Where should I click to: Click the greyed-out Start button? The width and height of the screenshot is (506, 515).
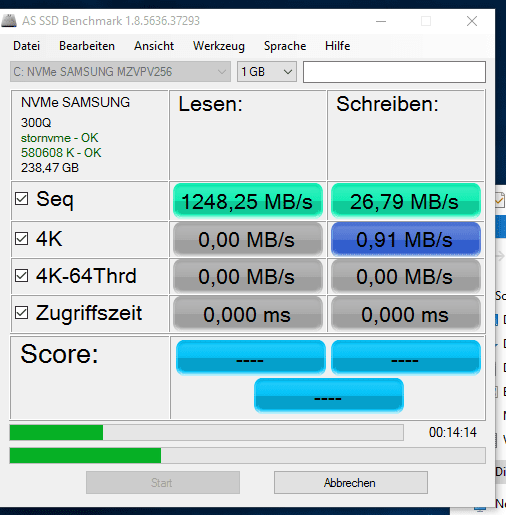click(x=163, y=482)
